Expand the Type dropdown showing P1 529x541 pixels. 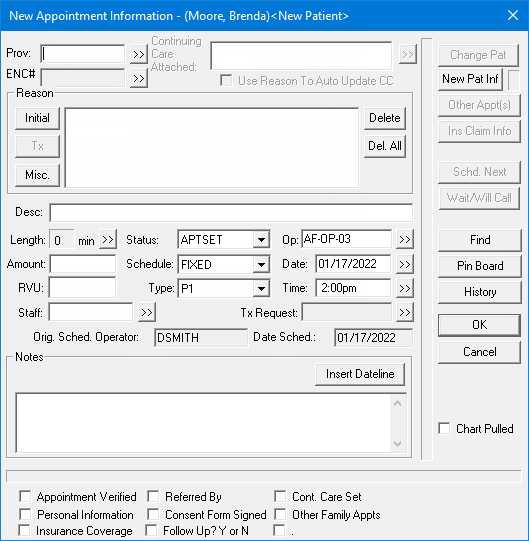[x=261, y=288]
